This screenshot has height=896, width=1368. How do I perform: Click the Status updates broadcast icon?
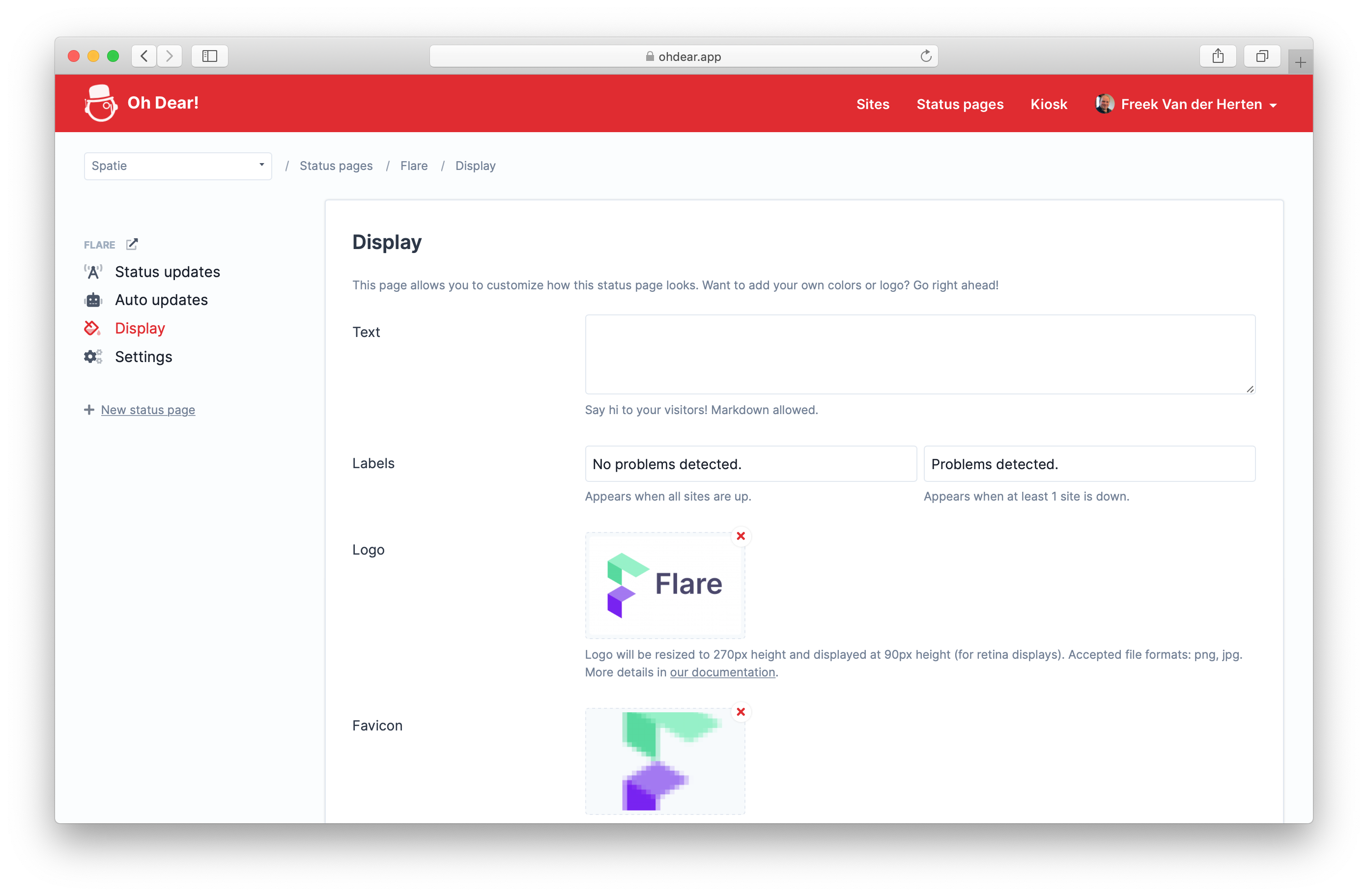coord(93,272)
